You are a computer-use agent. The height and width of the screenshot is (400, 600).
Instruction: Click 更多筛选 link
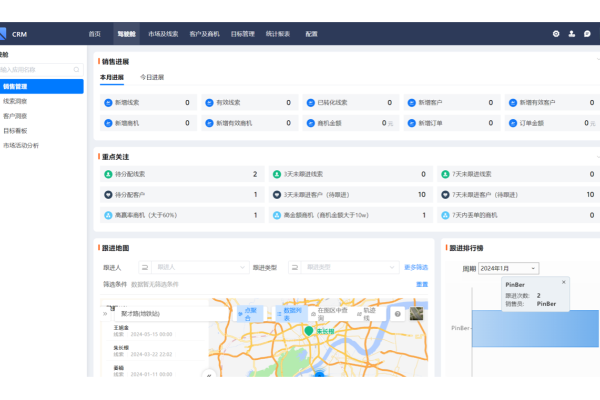point(416,267)
